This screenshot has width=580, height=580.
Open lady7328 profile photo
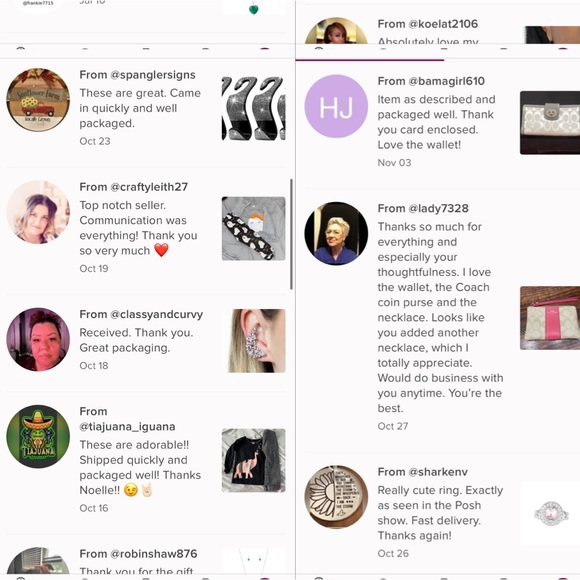[x=336, y=233]
